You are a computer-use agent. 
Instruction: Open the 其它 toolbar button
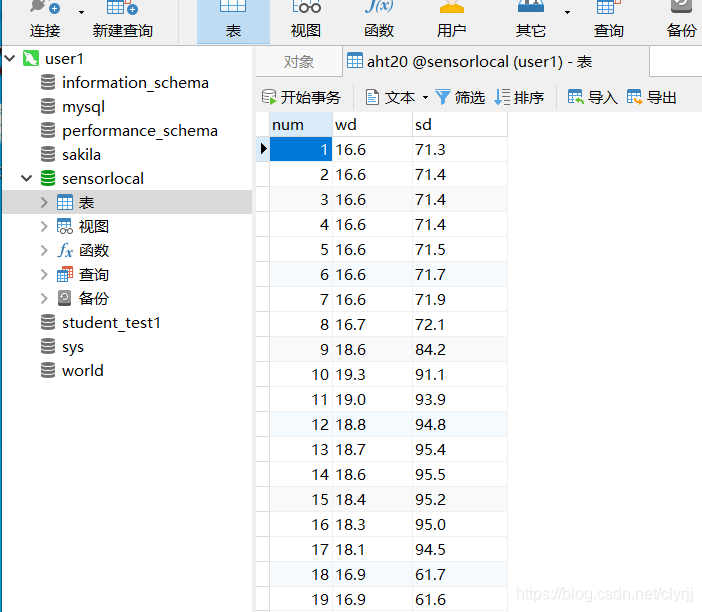point(531,20)
